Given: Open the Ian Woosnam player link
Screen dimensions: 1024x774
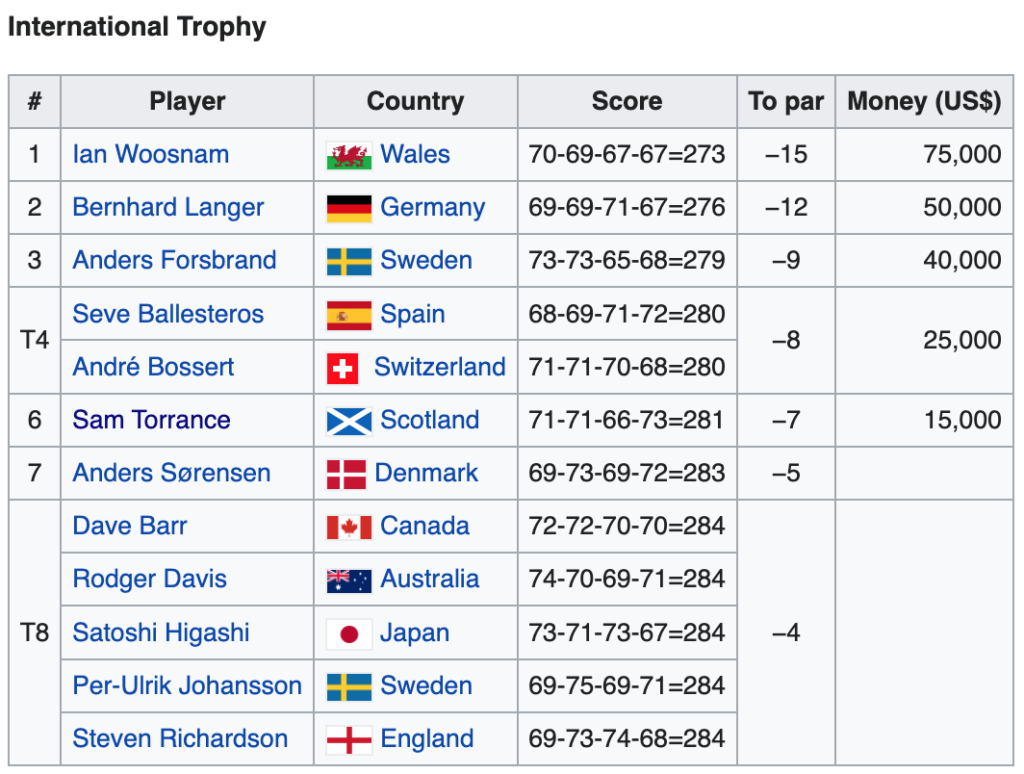Looking at the screenshot, I should (x=151, y=155).
